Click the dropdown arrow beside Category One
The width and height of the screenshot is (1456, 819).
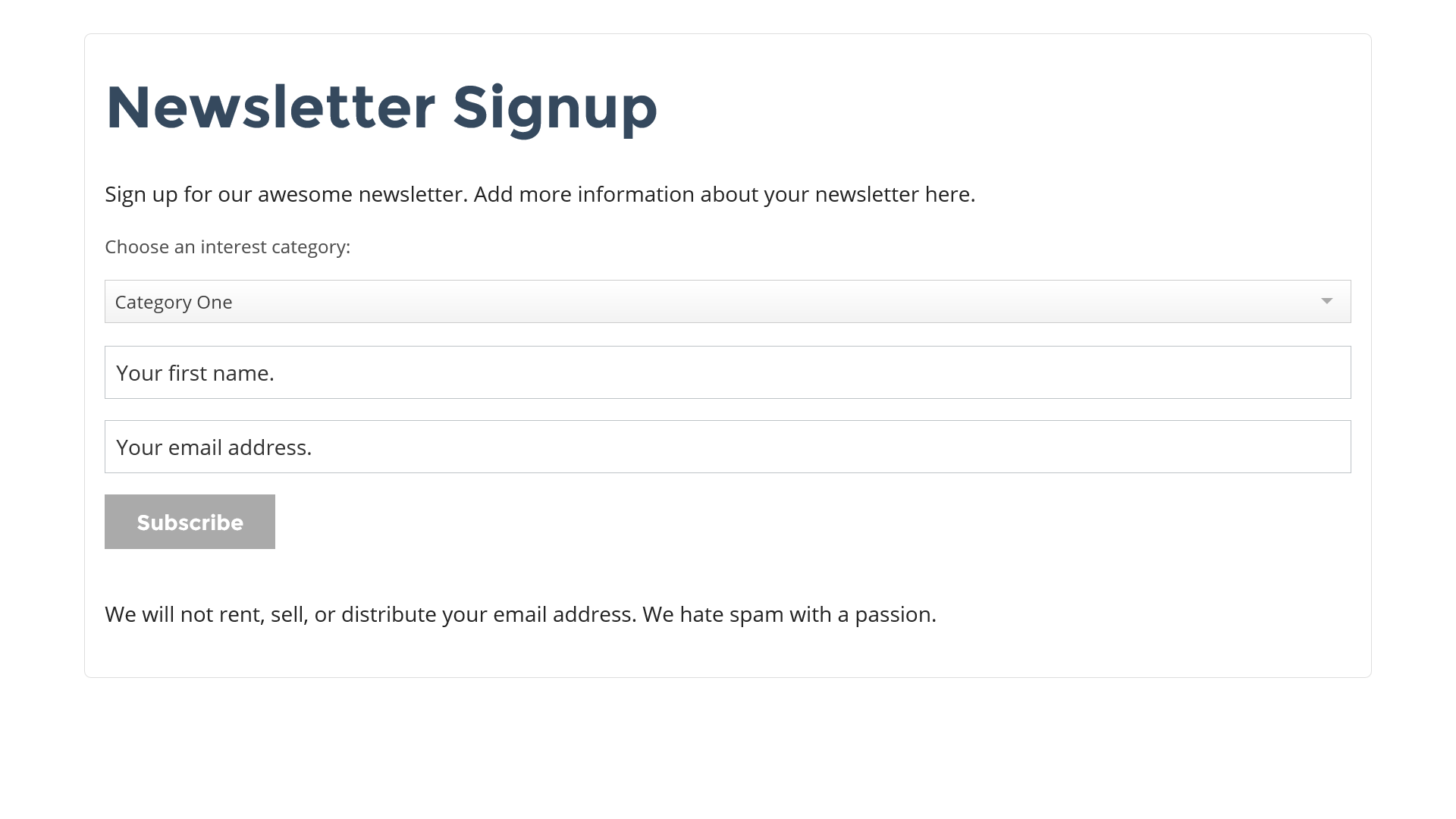pyautogui.click(x=1326, y=302)
